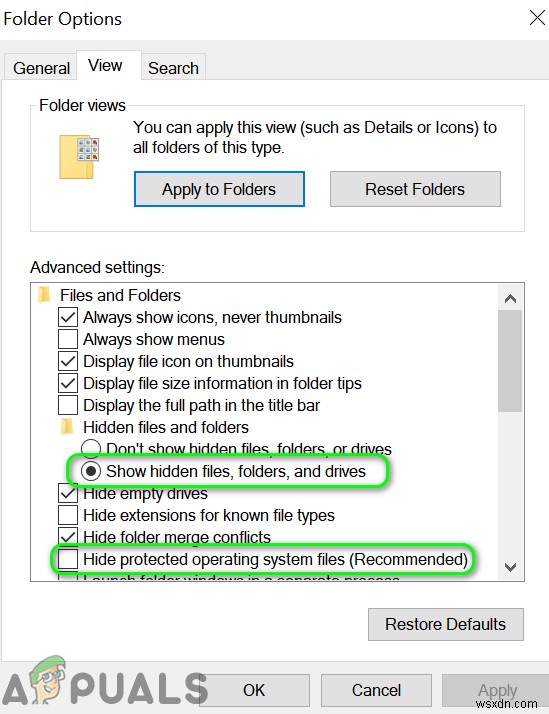Check Hide protected operating system files
Viewport: 549px width, 714px height.
pos(68,559)
